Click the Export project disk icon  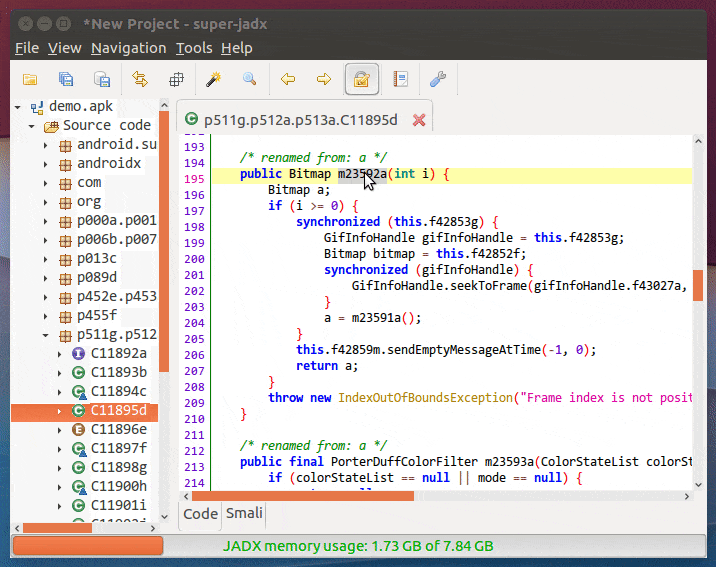102,79
